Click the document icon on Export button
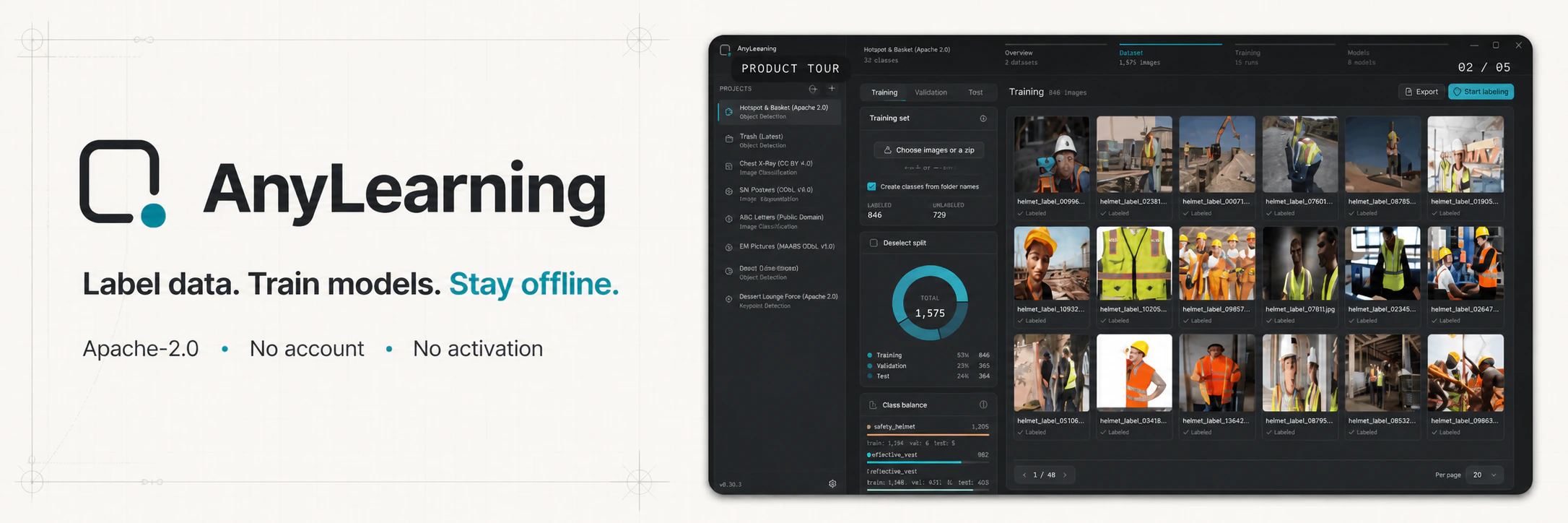This screenshot has width=1568, height=523. click(x=1408, y=92)
